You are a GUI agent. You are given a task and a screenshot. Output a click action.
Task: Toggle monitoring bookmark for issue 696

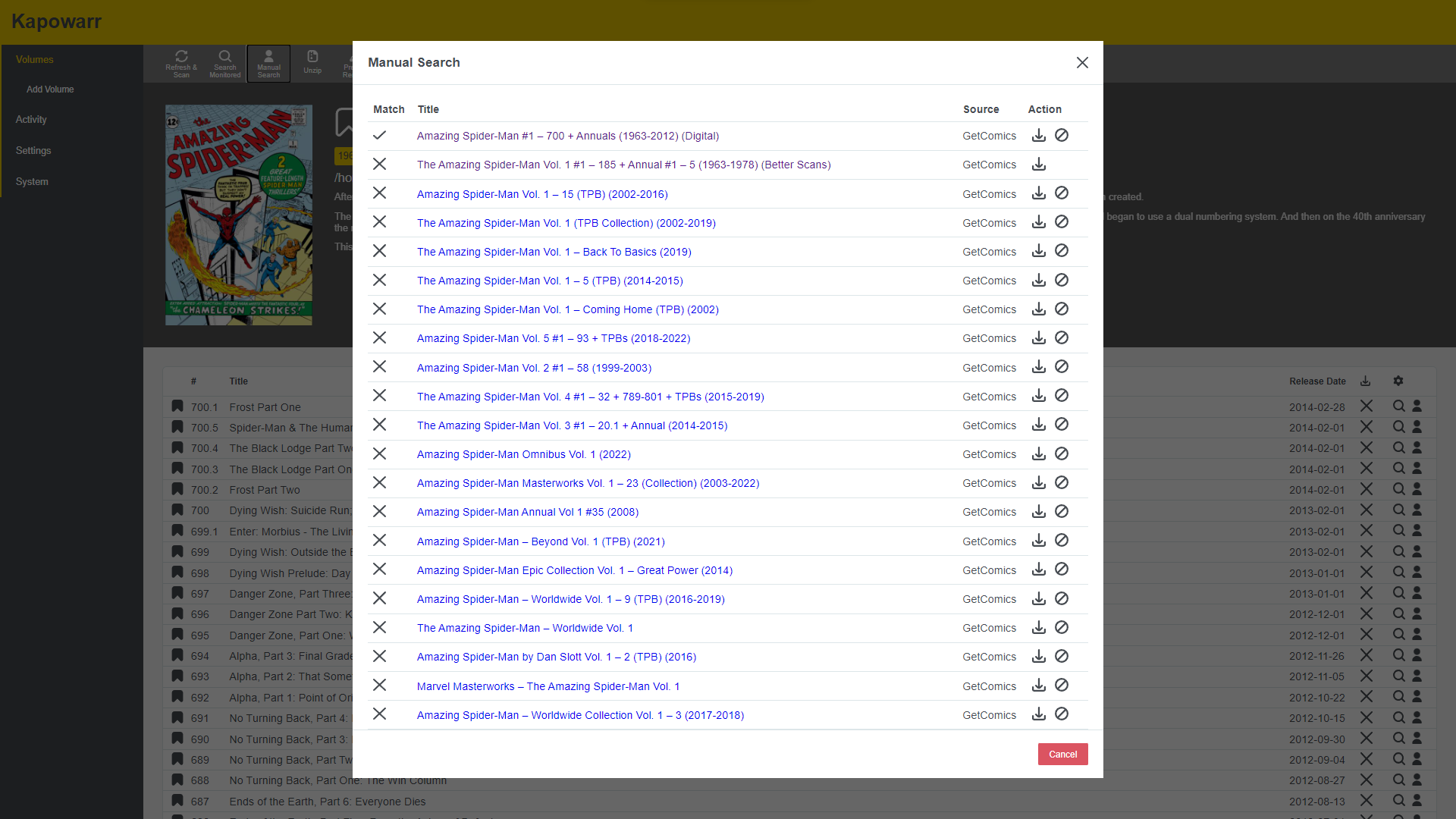(x=177, y=613)
